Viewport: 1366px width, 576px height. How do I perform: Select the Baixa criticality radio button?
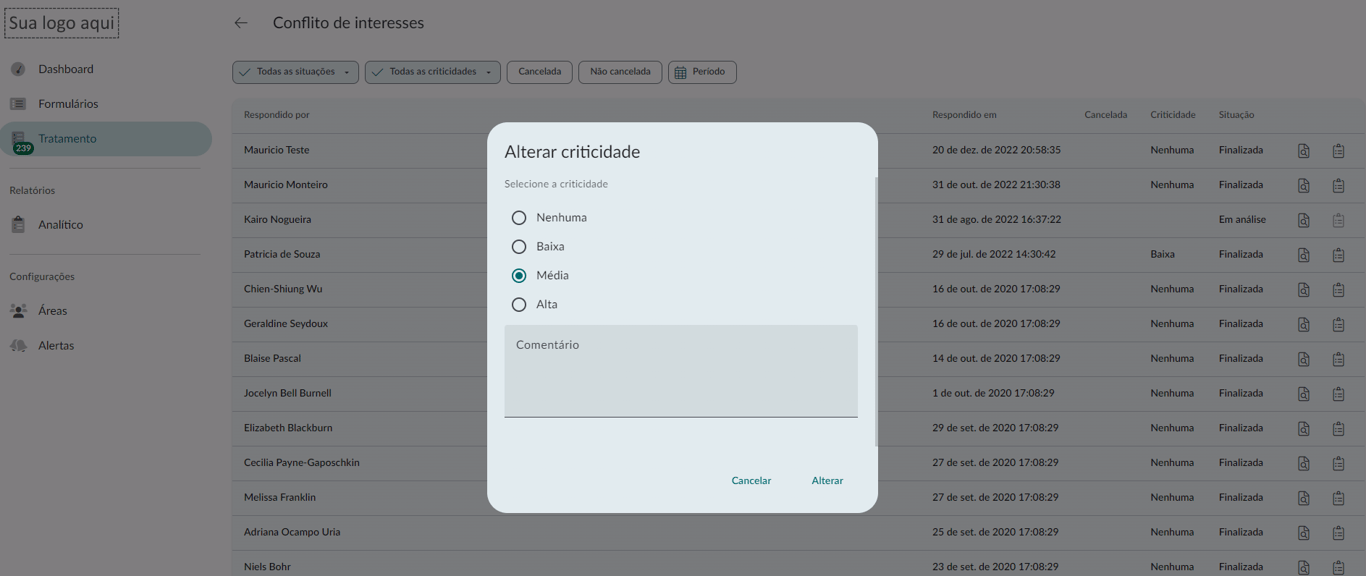(x=519, y=246)
